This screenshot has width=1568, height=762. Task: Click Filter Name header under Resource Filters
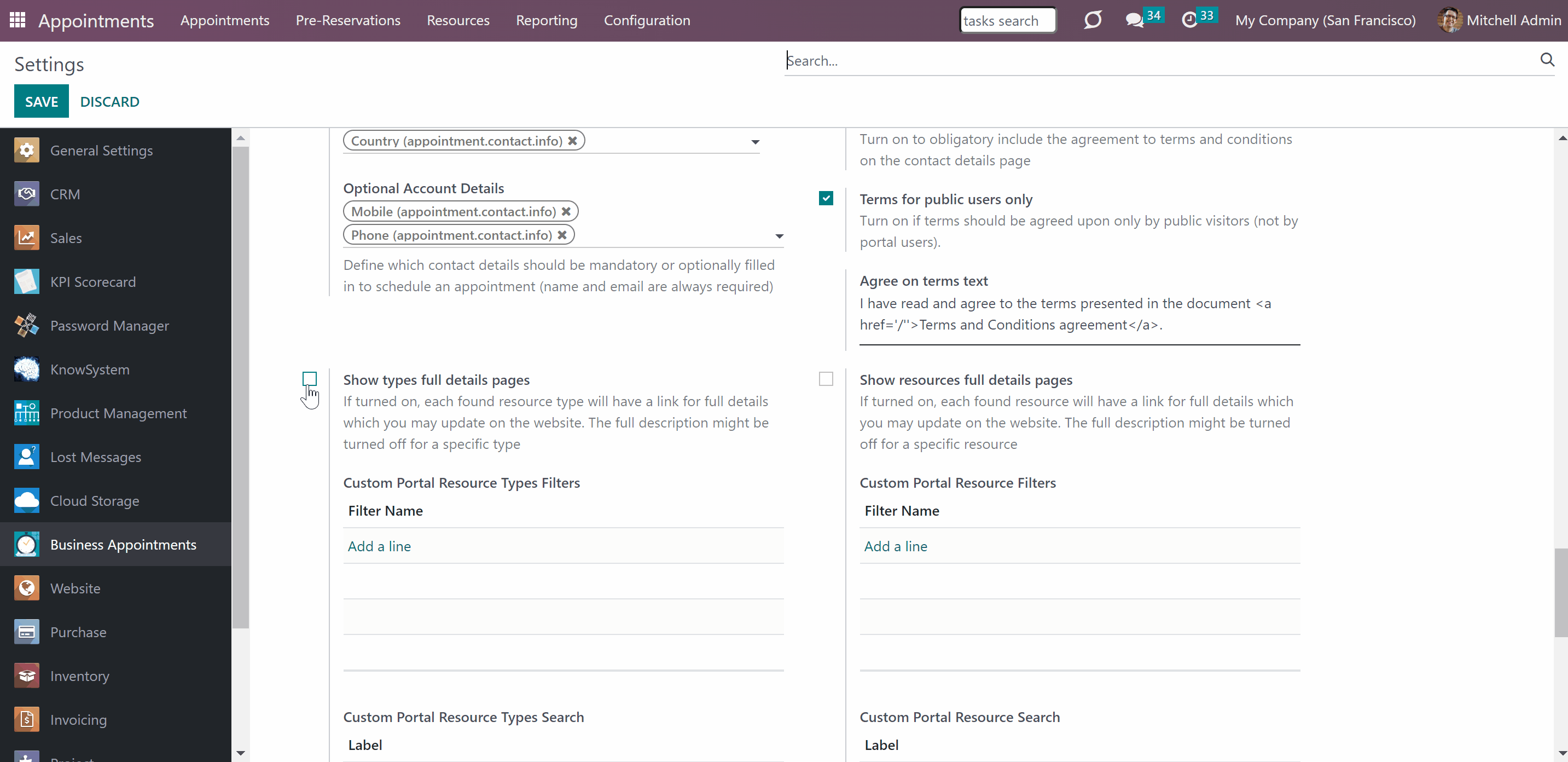(902, 510)
